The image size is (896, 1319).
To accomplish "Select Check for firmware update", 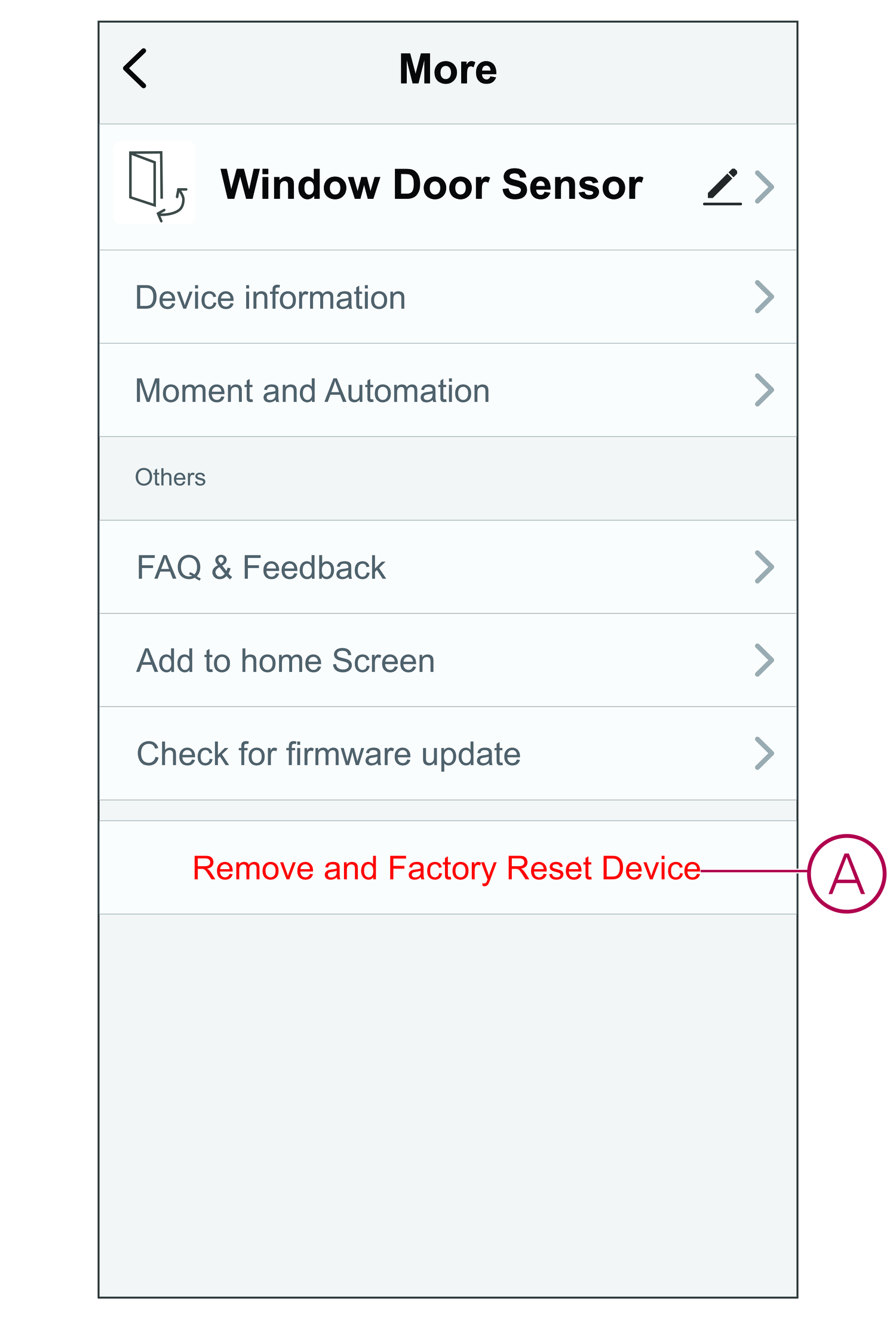I will click(329, 754).
